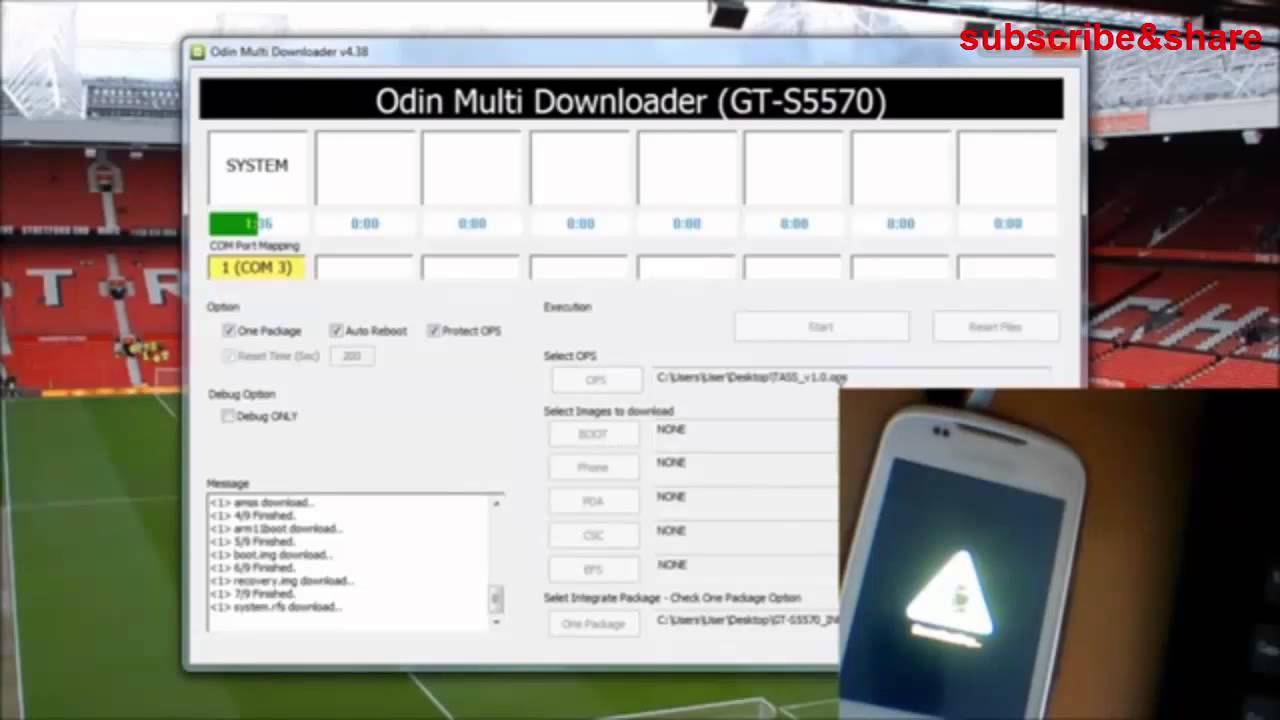Click the EFS image select button
Image resolution: width=1280 pixels, height=720 pixels.
pos(593,569)
